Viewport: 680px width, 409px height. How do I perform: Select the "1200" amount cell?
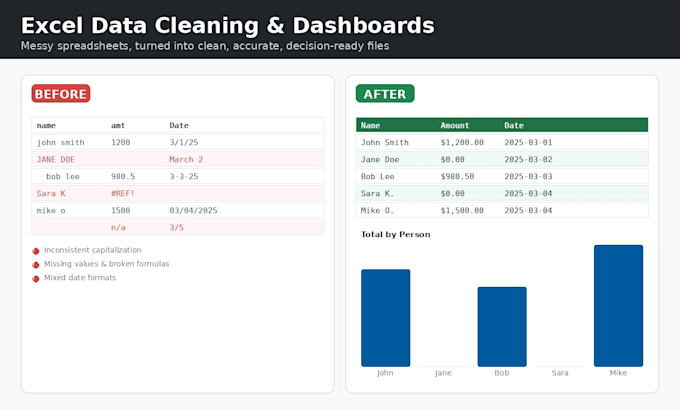121,142
